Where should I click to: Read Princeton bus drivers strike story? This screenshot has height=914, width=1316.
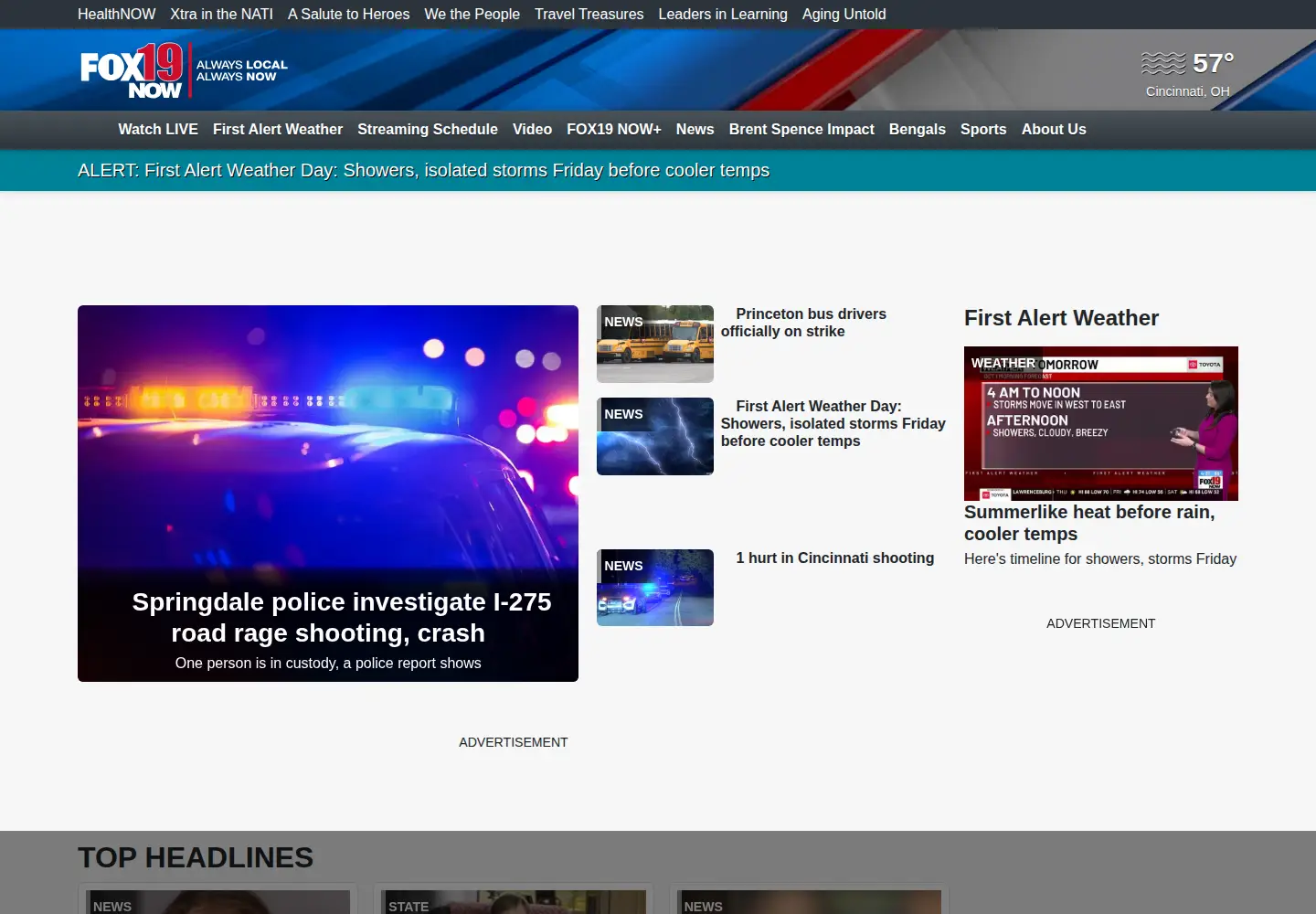tap(803, 323)
